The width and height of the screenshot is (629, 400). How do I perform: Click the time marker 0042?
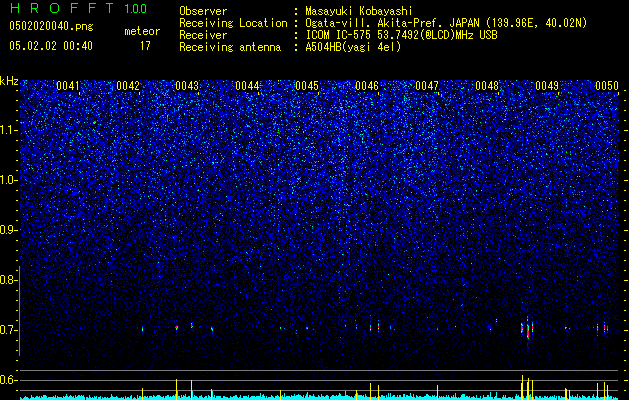tap(128, 86)
